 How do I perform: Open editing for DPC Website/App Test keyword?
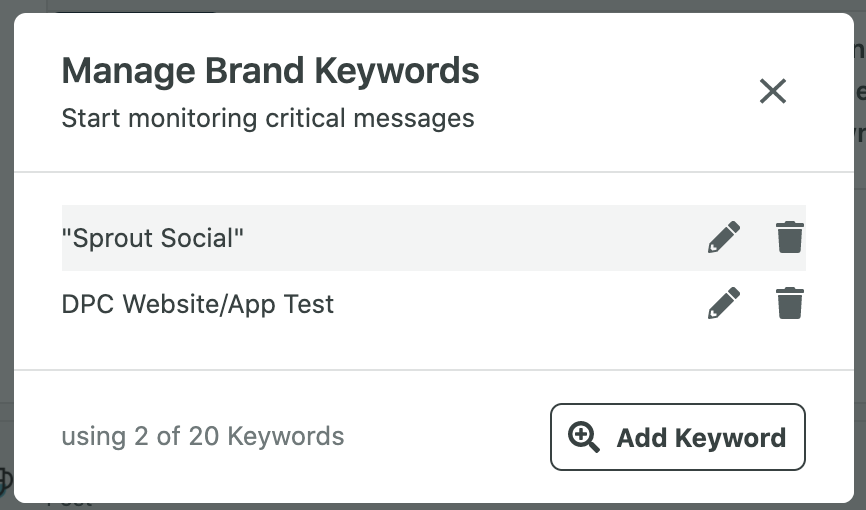[724, 303]
